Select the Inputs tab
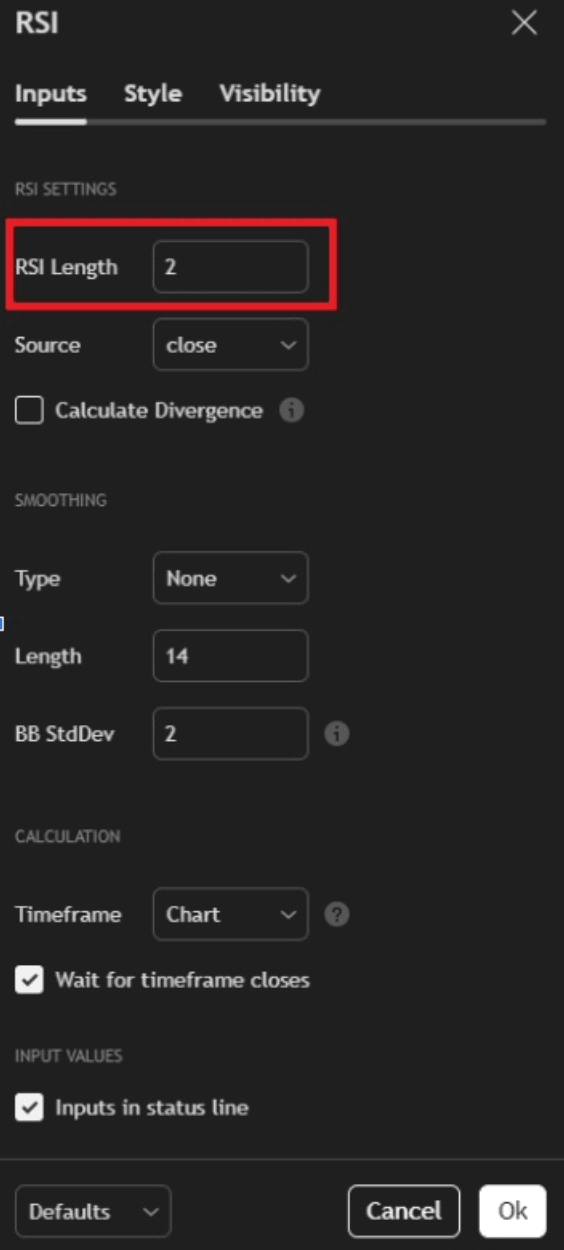The height and width of the screenshot is (1250, 564). point(51,94)
